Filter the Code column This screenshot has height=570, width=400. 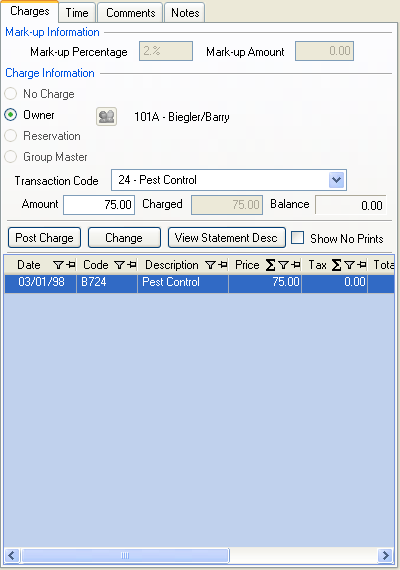point(119,265)
